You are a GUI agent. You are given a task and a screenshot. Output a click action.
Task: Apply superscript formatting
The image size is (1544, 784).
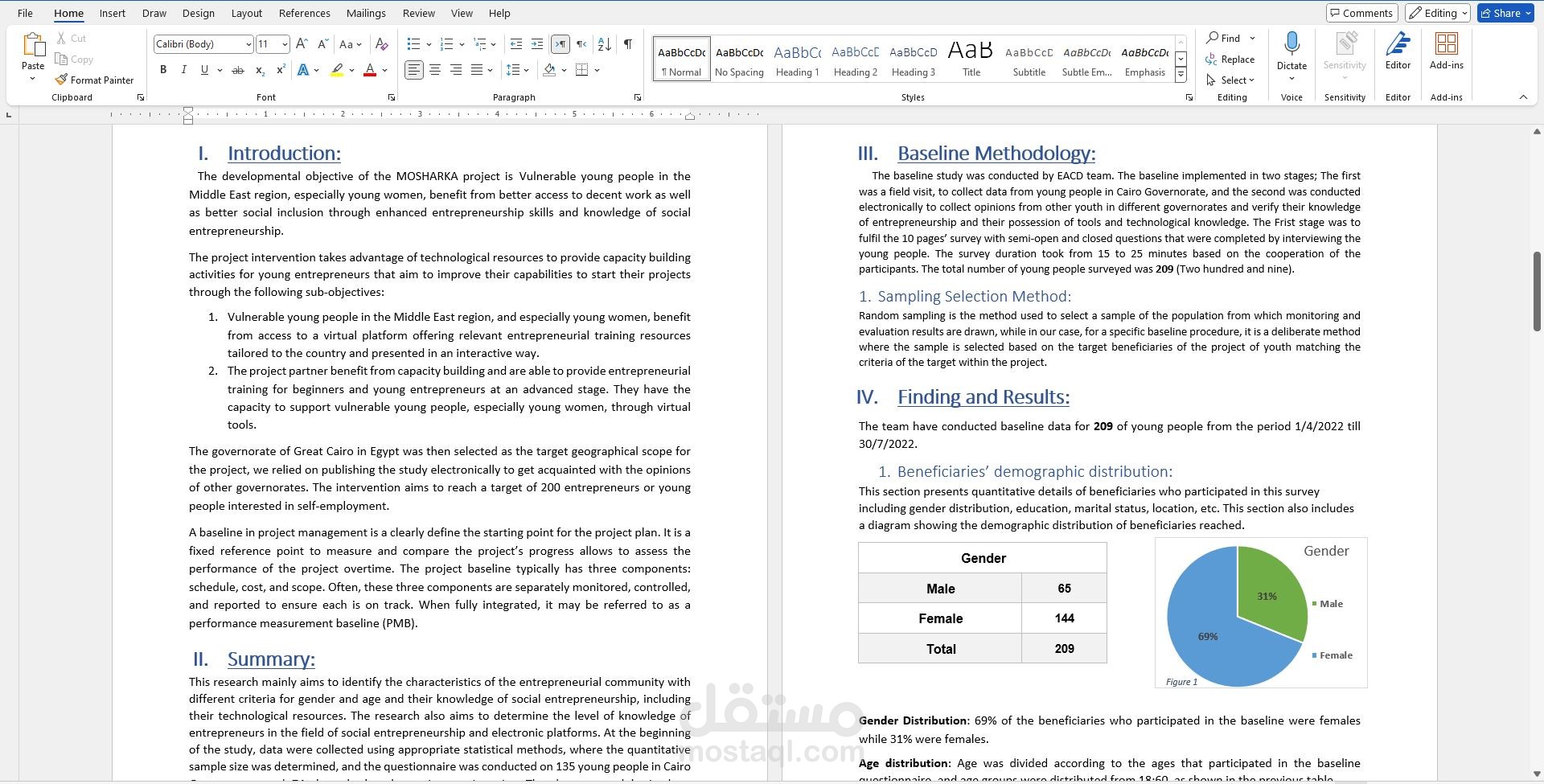click(281, 70)
